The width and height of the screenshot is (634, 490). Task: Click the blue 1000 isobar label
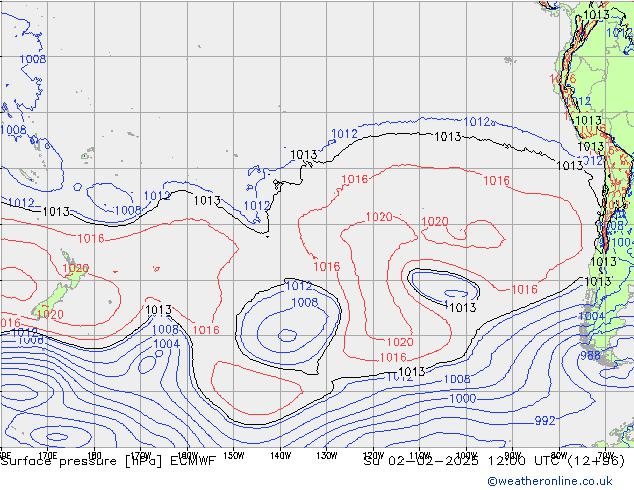[x=463, y=398]
